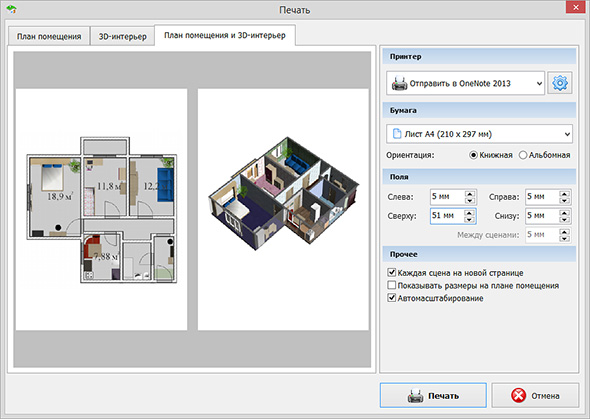This screenshot has height=419, width=590.
Task: Click the app logo in title bar
Action: click(x=11, y=9)
